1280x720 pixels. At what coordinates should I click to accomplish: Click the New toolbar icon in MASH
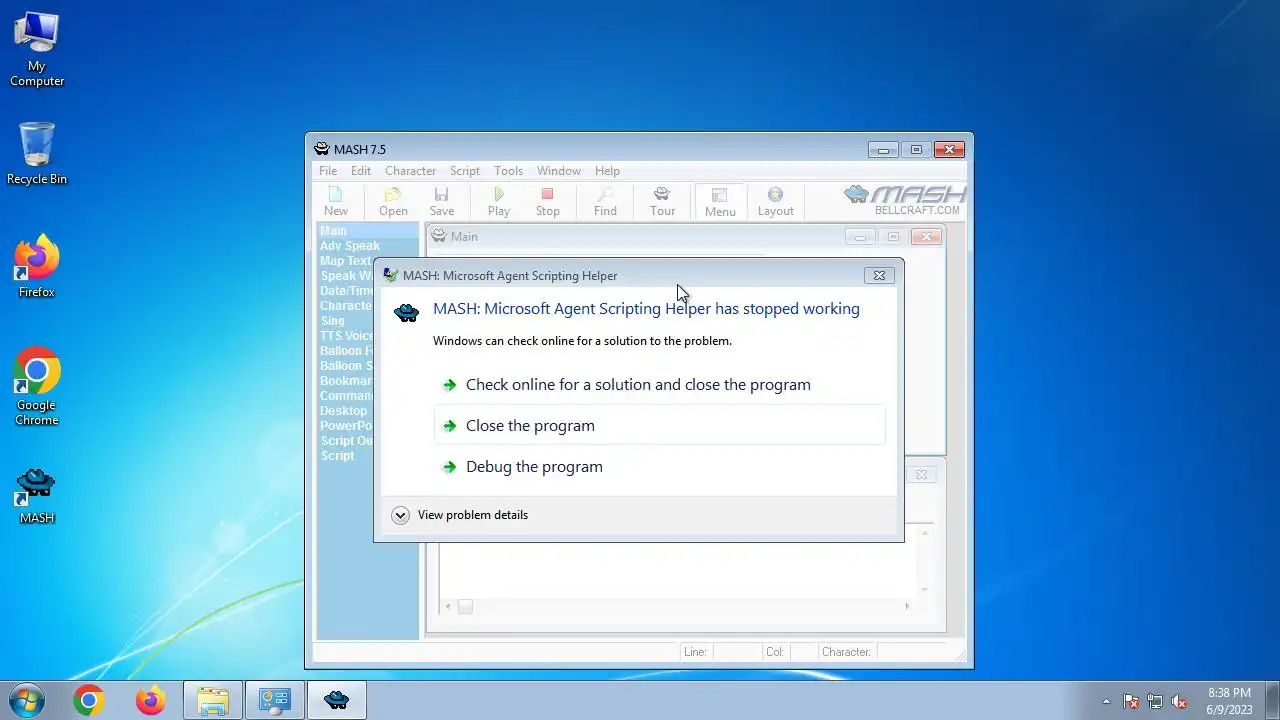tap(336, 201)
